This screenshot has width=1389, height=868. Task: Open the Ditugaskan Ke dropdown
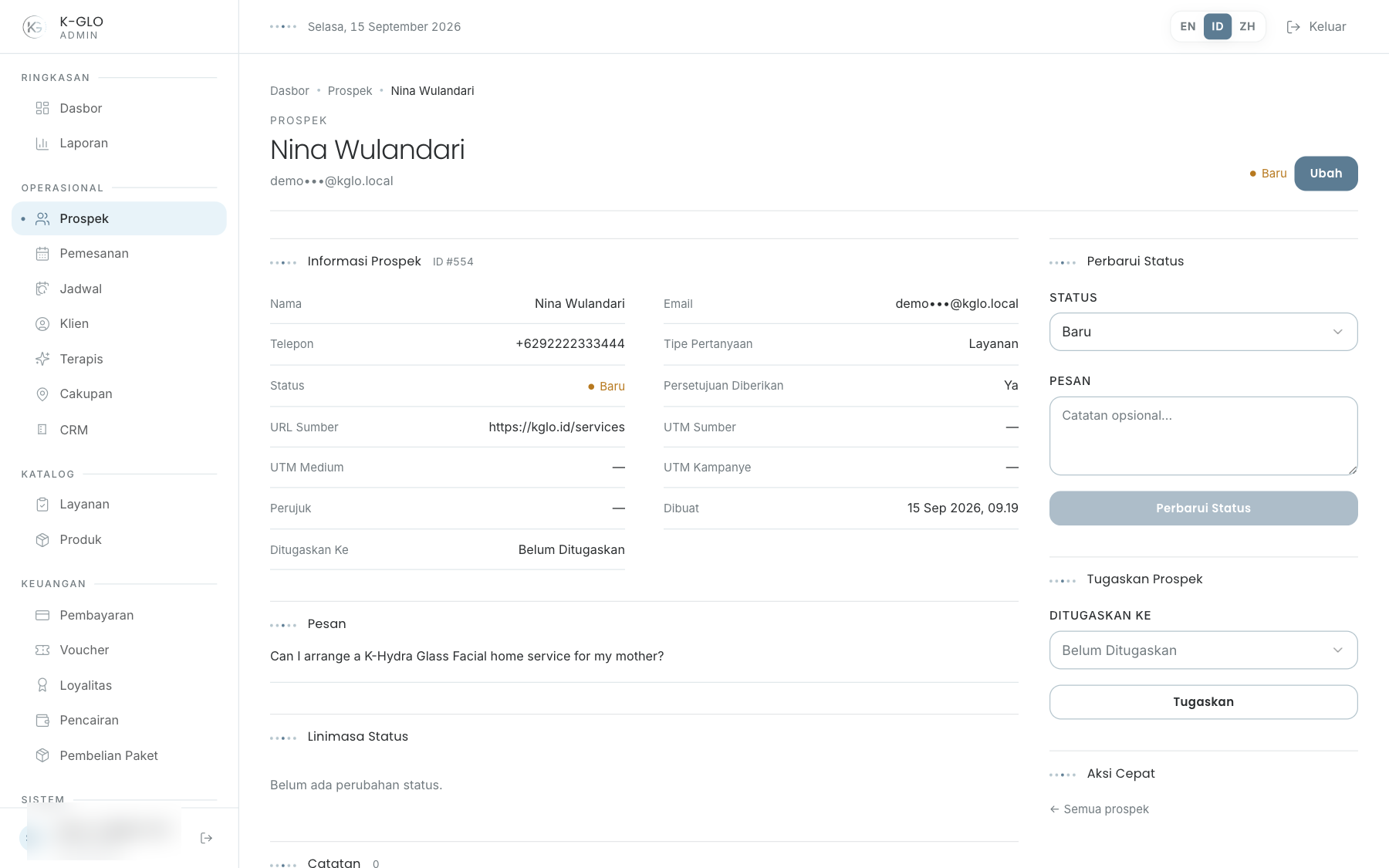pos(1203,650)
